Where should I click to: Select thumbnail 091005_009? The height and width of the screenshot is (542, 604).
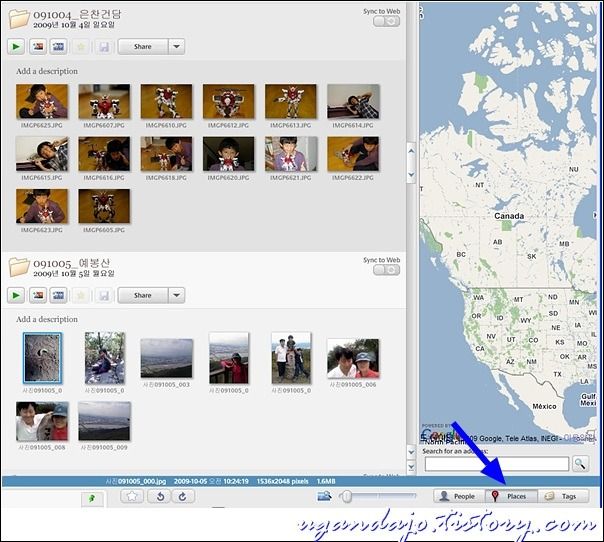(104, 421)
